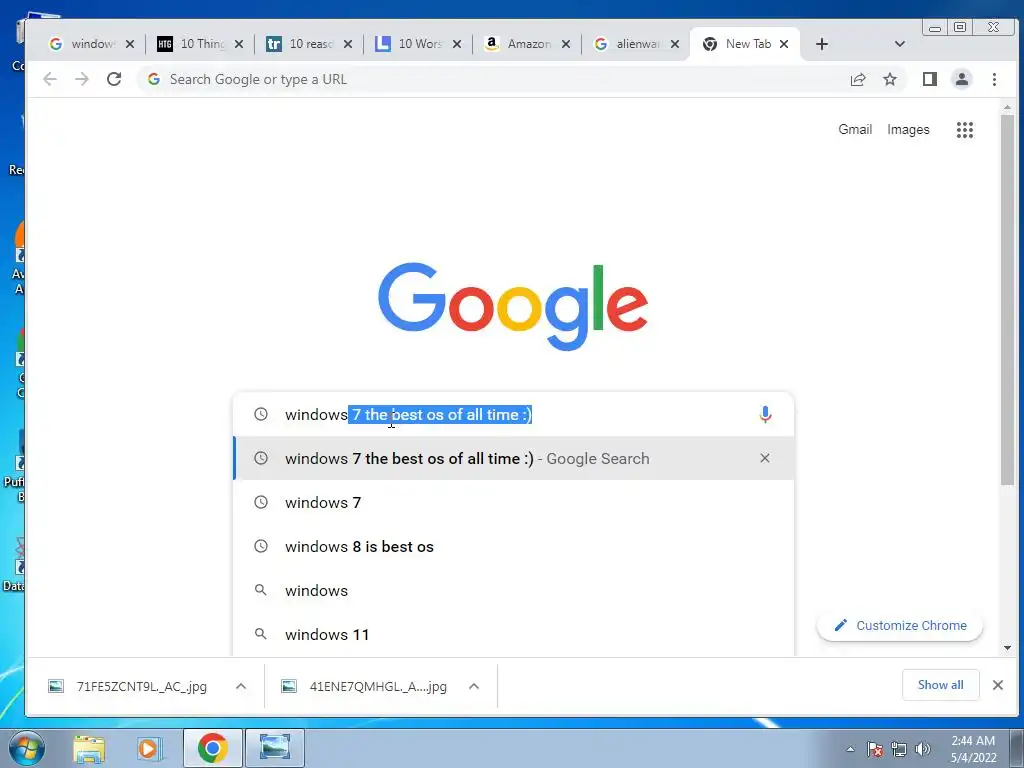The width and height of the screenshot is (1024, 768).
Task: Select suggestion 'windows 7 the best os of all time :)'
Action: [x=514, y=458]
